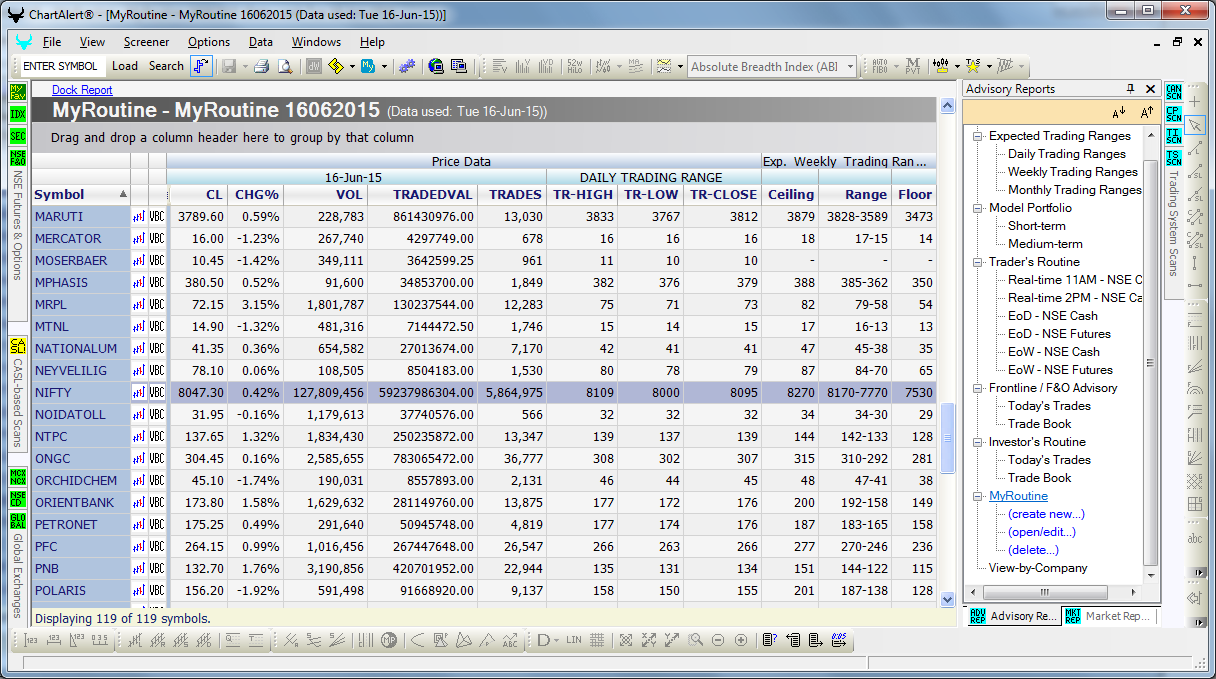Close the Advisory Reports panel
This screenshot has width=1216, height=679.
pyautogui.click(x=1151, y=89)
